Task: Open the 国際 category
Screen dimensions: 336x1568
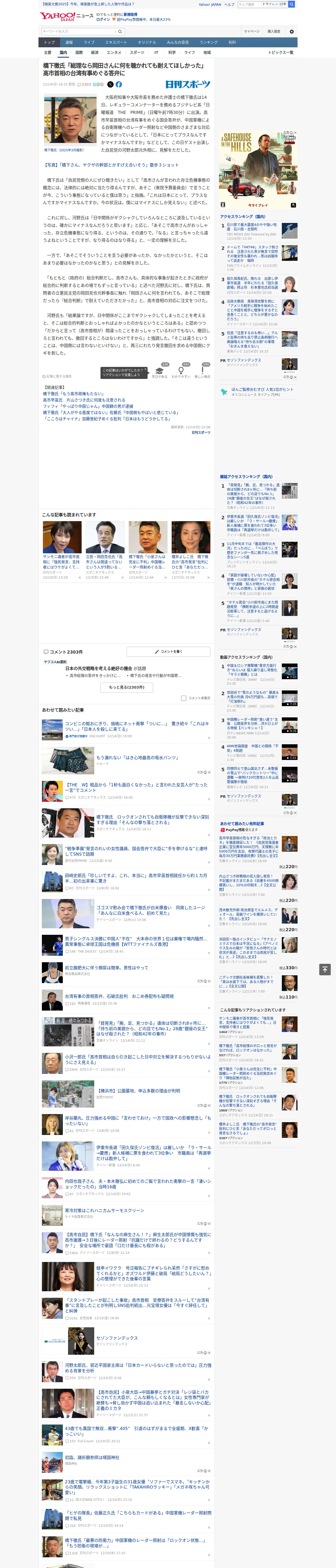Action: click(79, 52)
